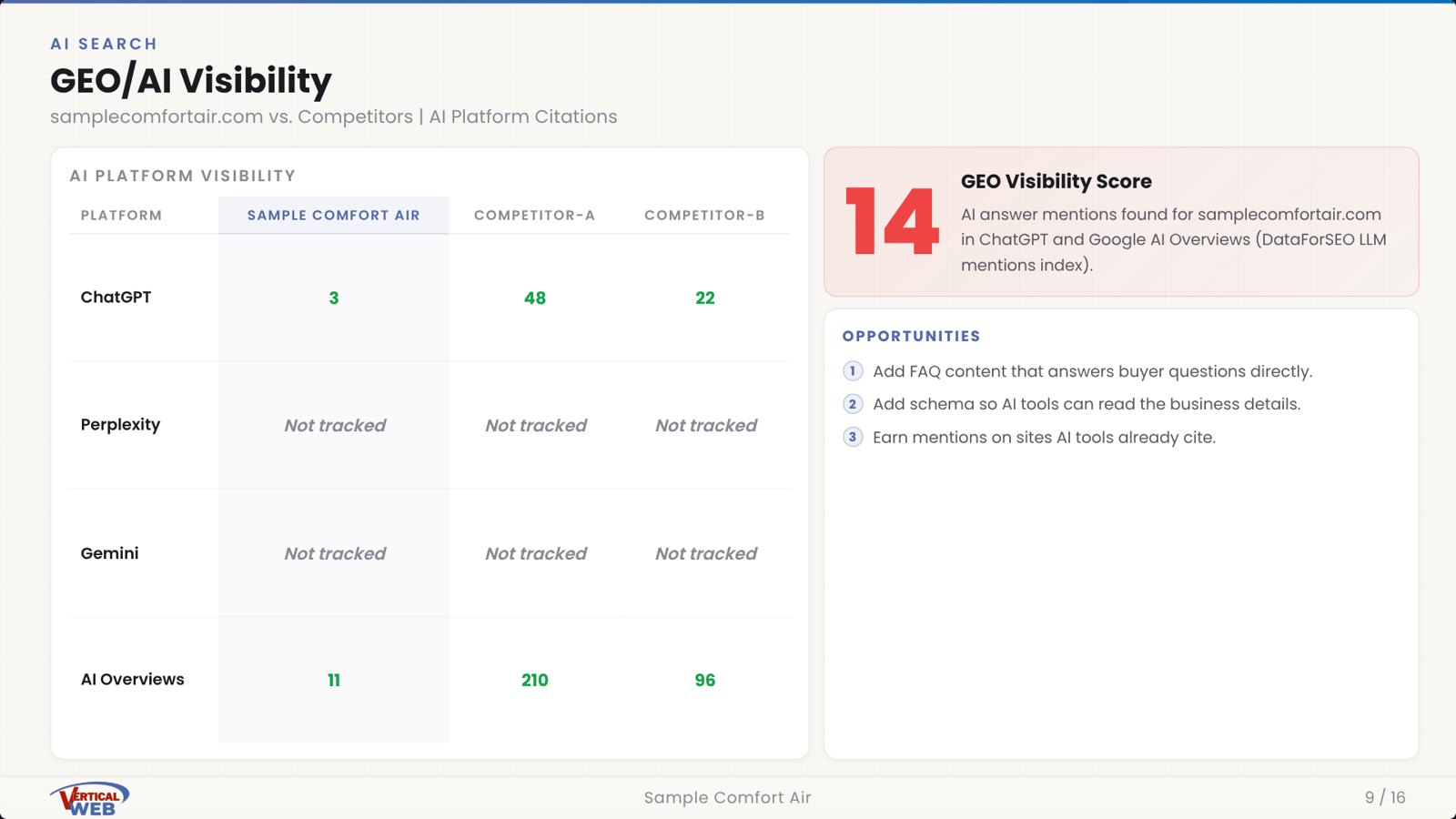Click ChatGPT value 48 for Competitor-A
Viewport: 1456px width, 819px height.
pos(535,298)
